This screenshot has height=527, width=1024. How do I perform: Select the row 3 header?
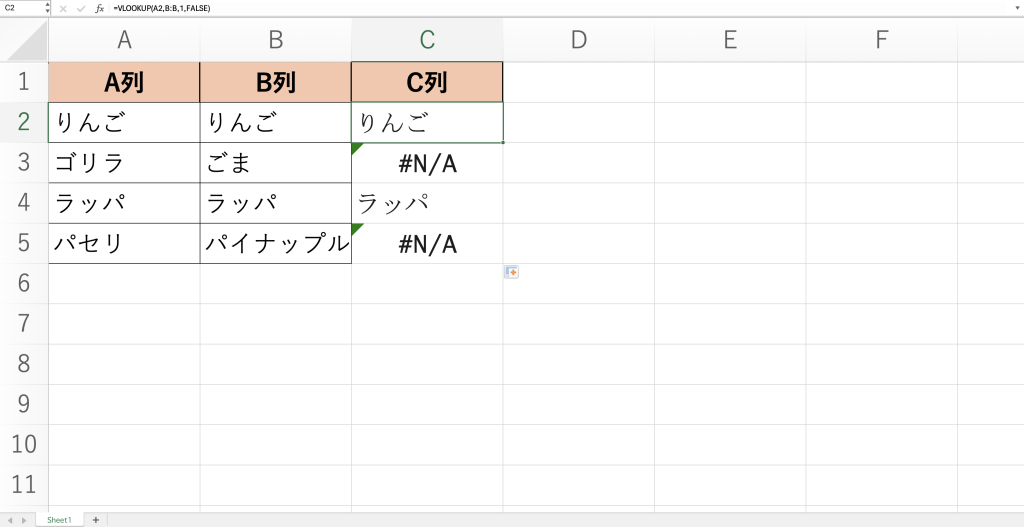[x=24, y=163]
